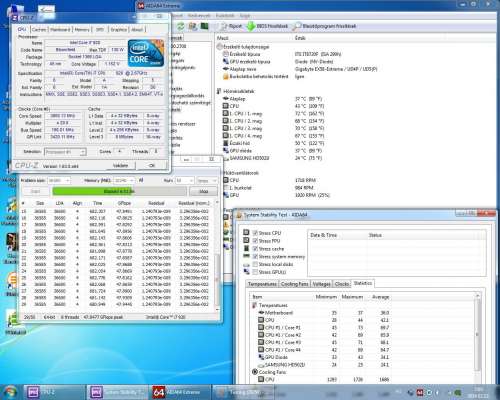Click the disabled Start button in LinX
The image size is (500, 400).
(35, 191)
